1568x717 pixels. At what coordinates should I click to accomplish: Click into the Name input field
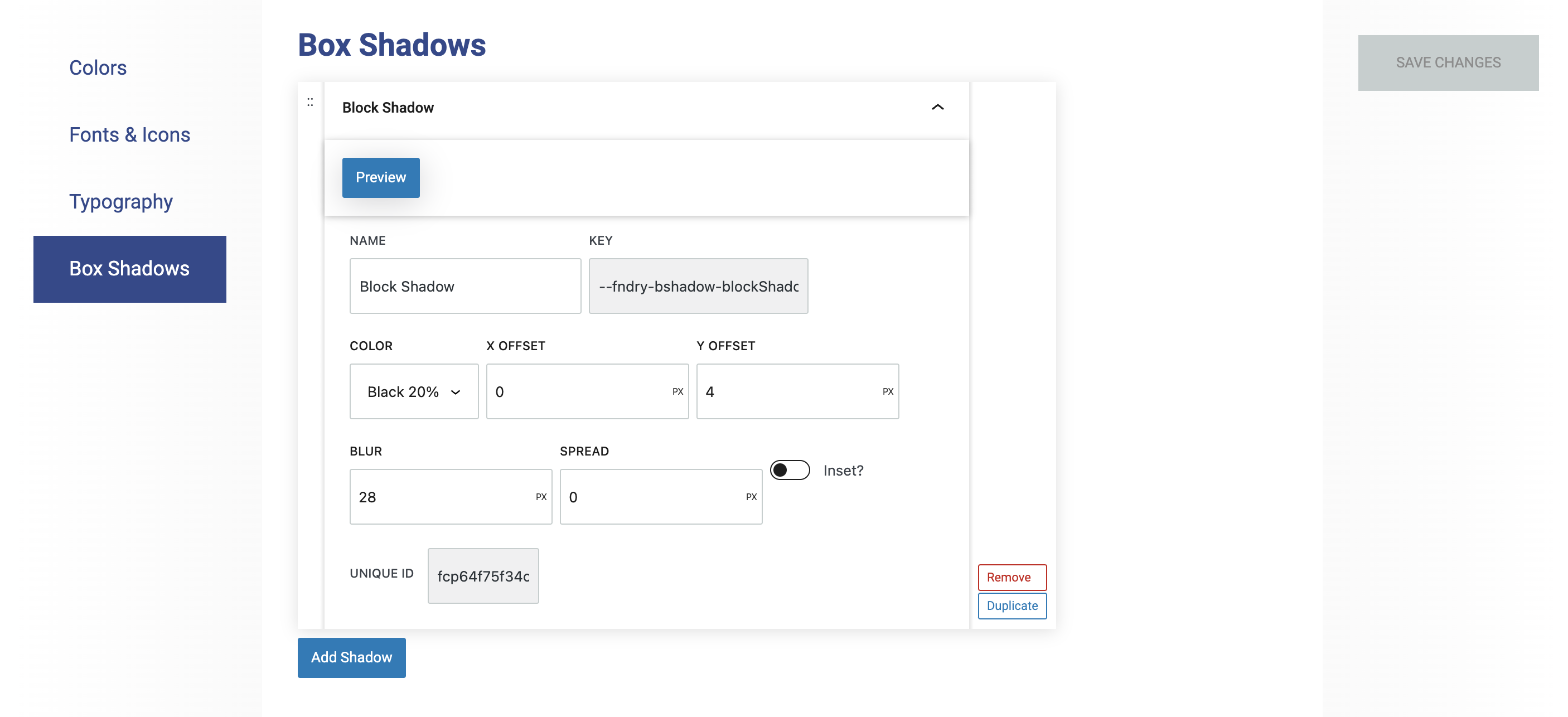[465, 286]
